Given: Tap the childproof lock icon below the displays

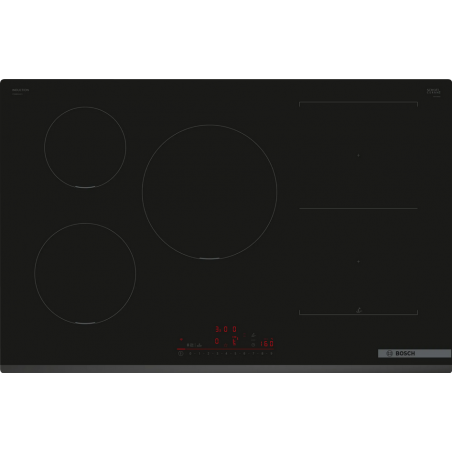Looking at the screenshot, I should point(226,345).
